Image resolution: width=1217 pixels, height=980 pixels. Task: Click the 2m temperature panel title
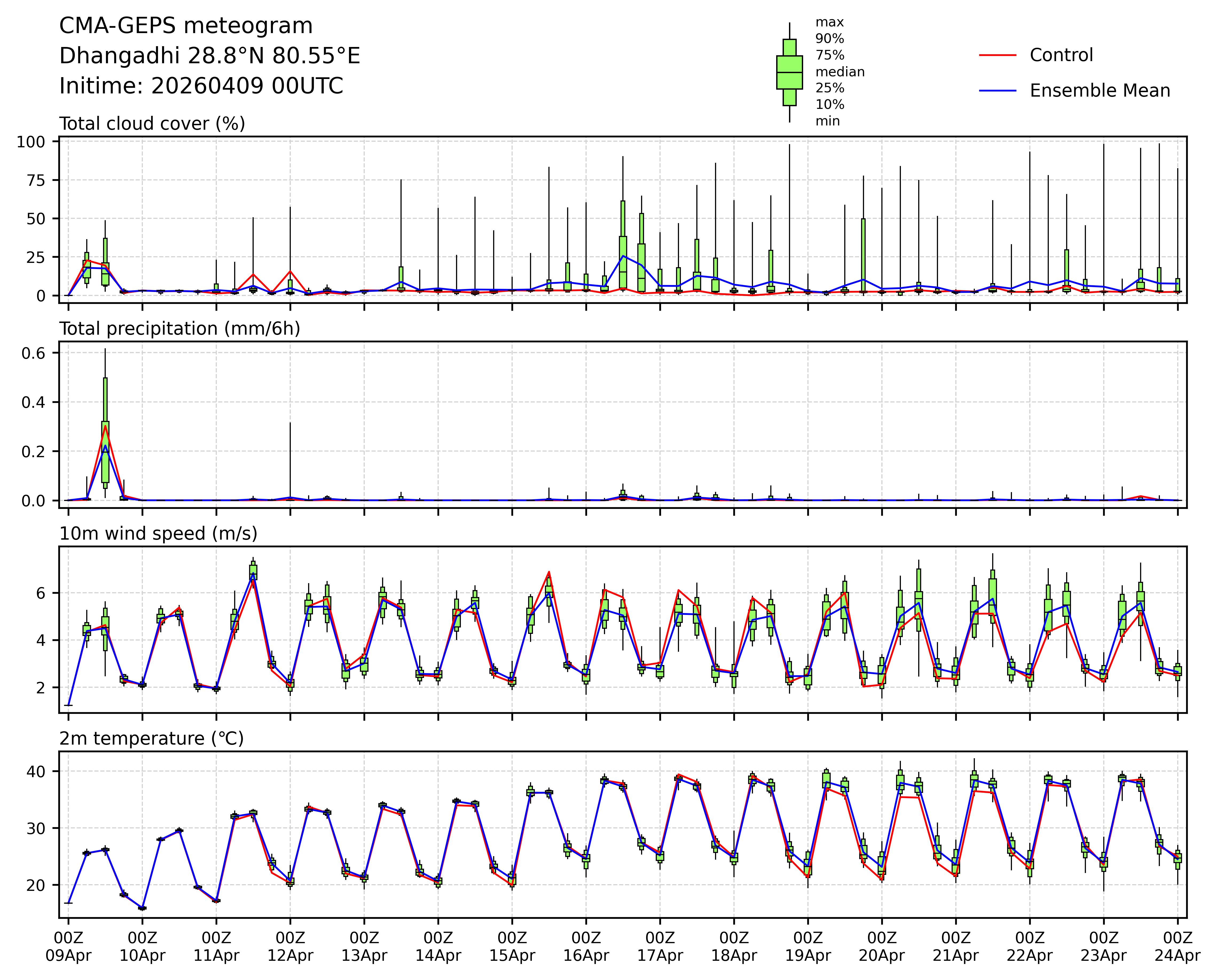pyautogui.click(x=151, y=738)
